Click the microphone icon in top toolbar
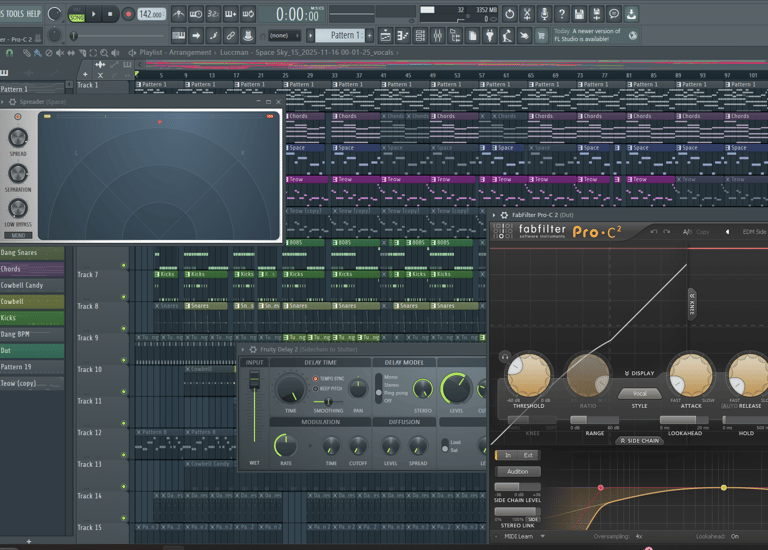The width and height of the screenshot is (768, 550). [544, 14]
